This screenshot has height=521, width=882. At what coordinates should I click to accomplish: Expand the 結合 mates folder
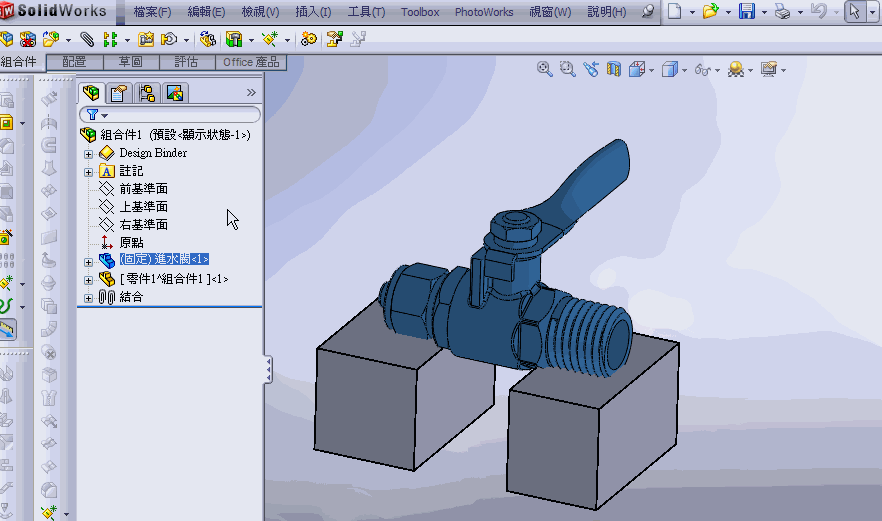tap(88, 298)
